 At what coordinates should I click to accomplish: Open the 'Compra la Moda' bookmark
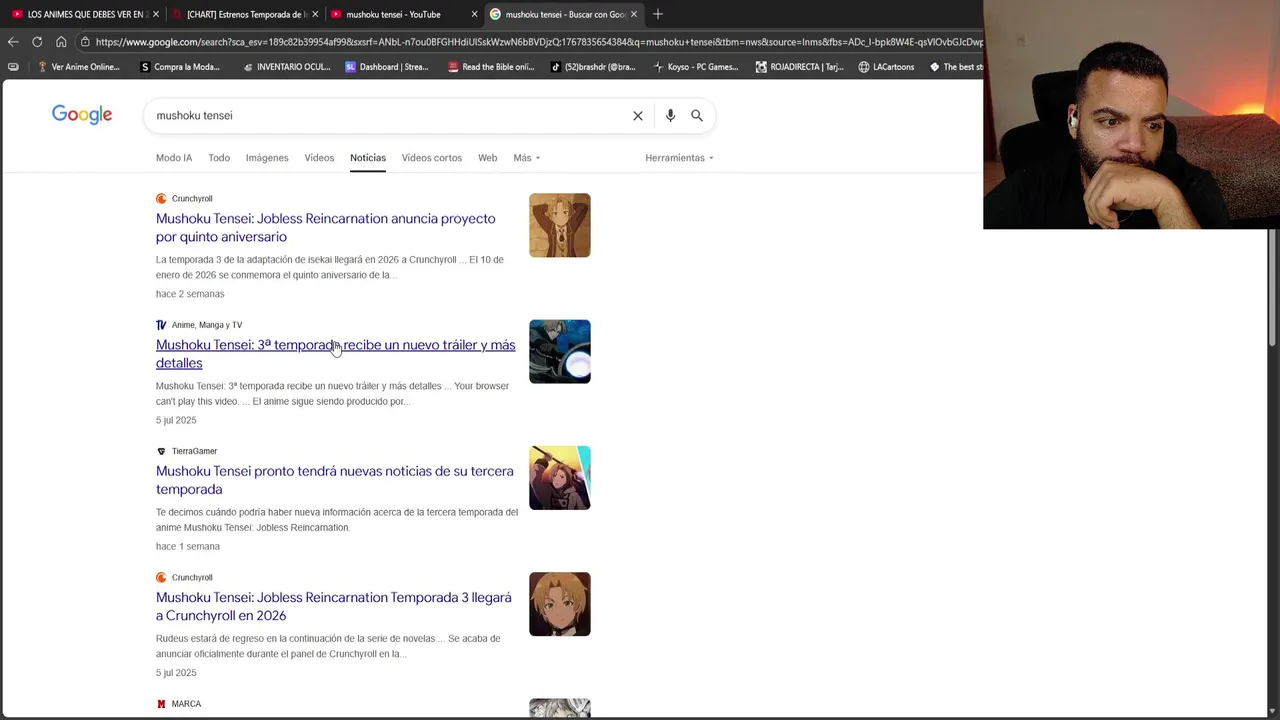180,67
